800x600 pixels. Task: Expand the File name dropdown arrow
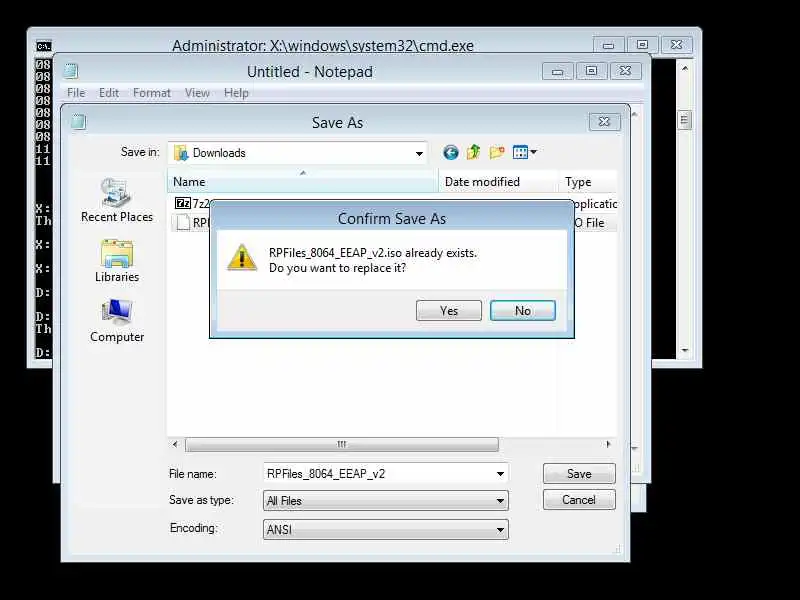pos(500,474)
